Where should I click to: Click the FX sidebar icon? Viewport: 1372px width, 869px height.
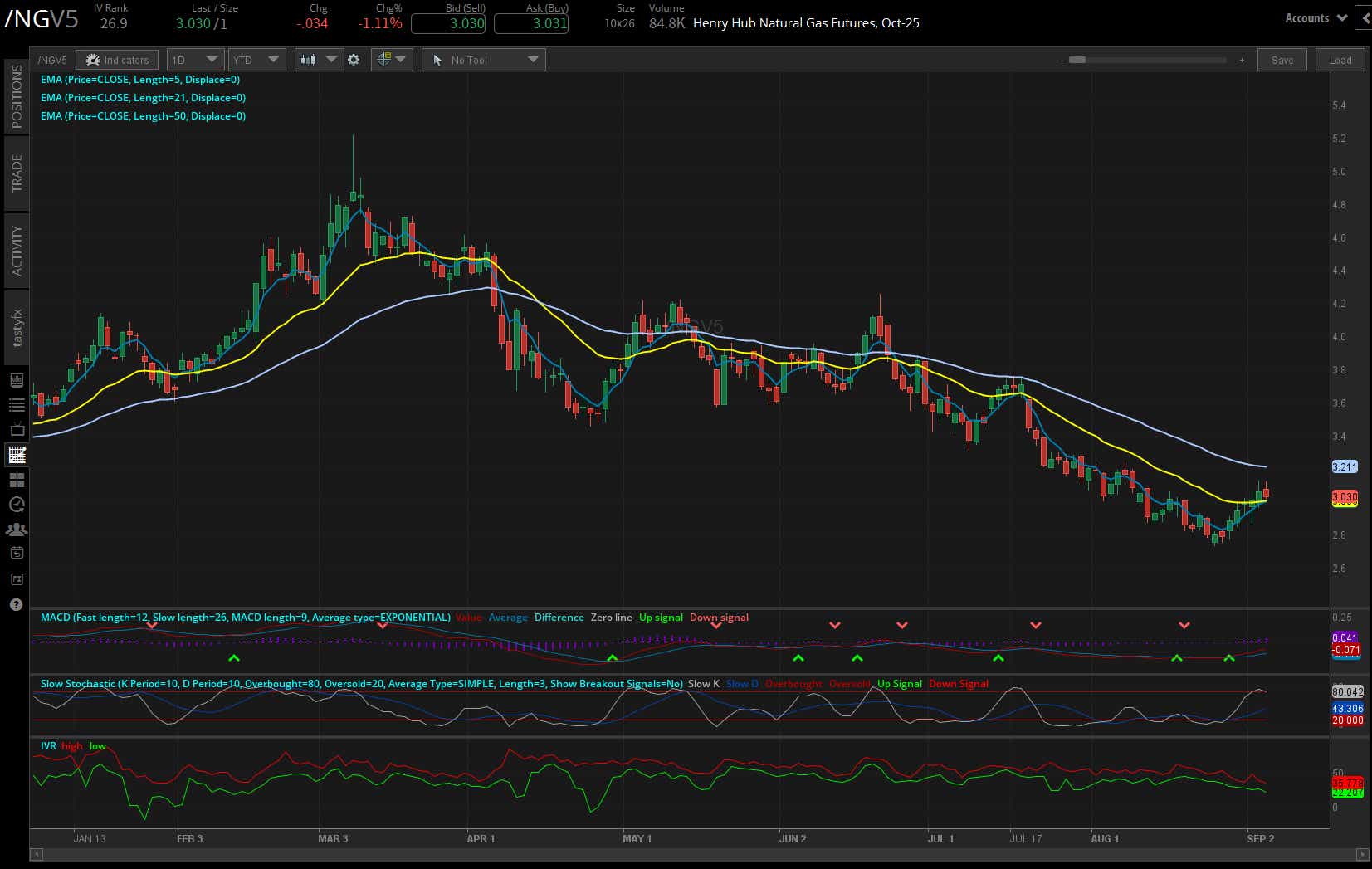click(x=16, y=578)
